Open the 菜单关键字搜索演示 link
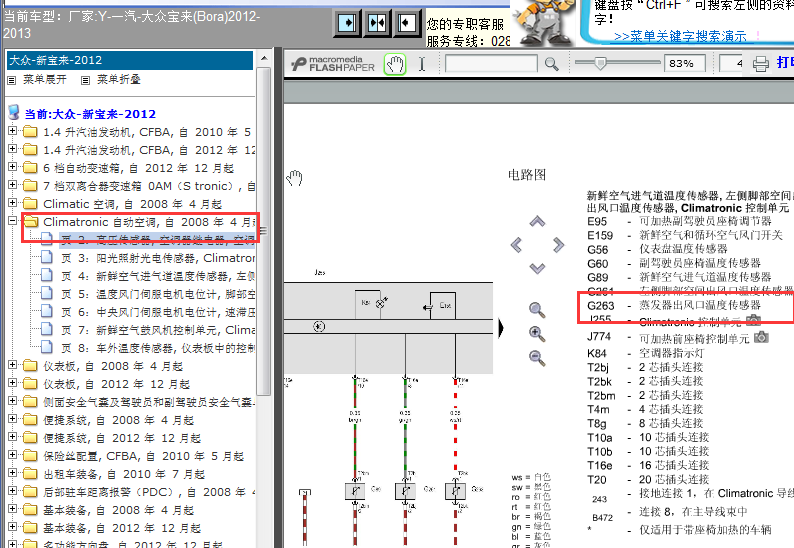The image size is (794, 548). [x=680, y=36]
